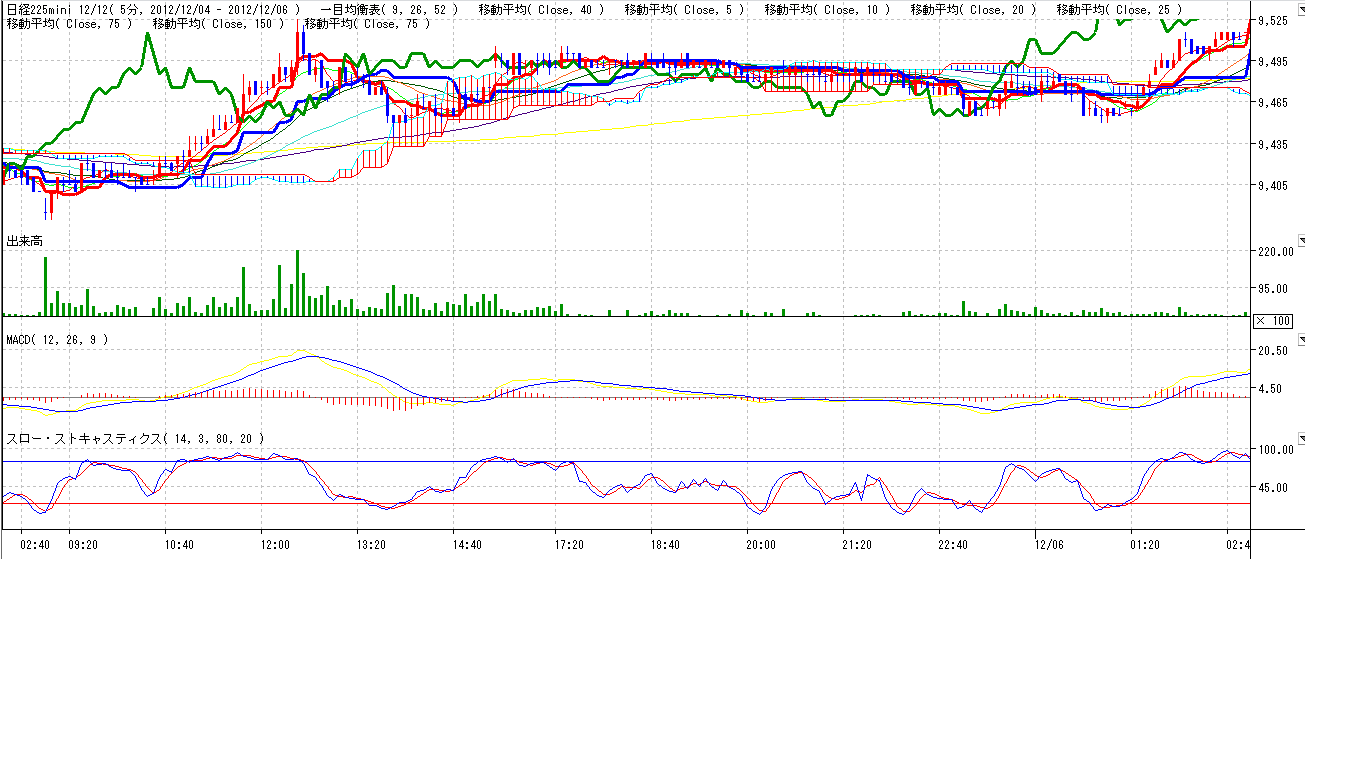Select the 移動平均(Close, 150) legend label
The height and width of the screenshot is (768, 1366).
218,22
